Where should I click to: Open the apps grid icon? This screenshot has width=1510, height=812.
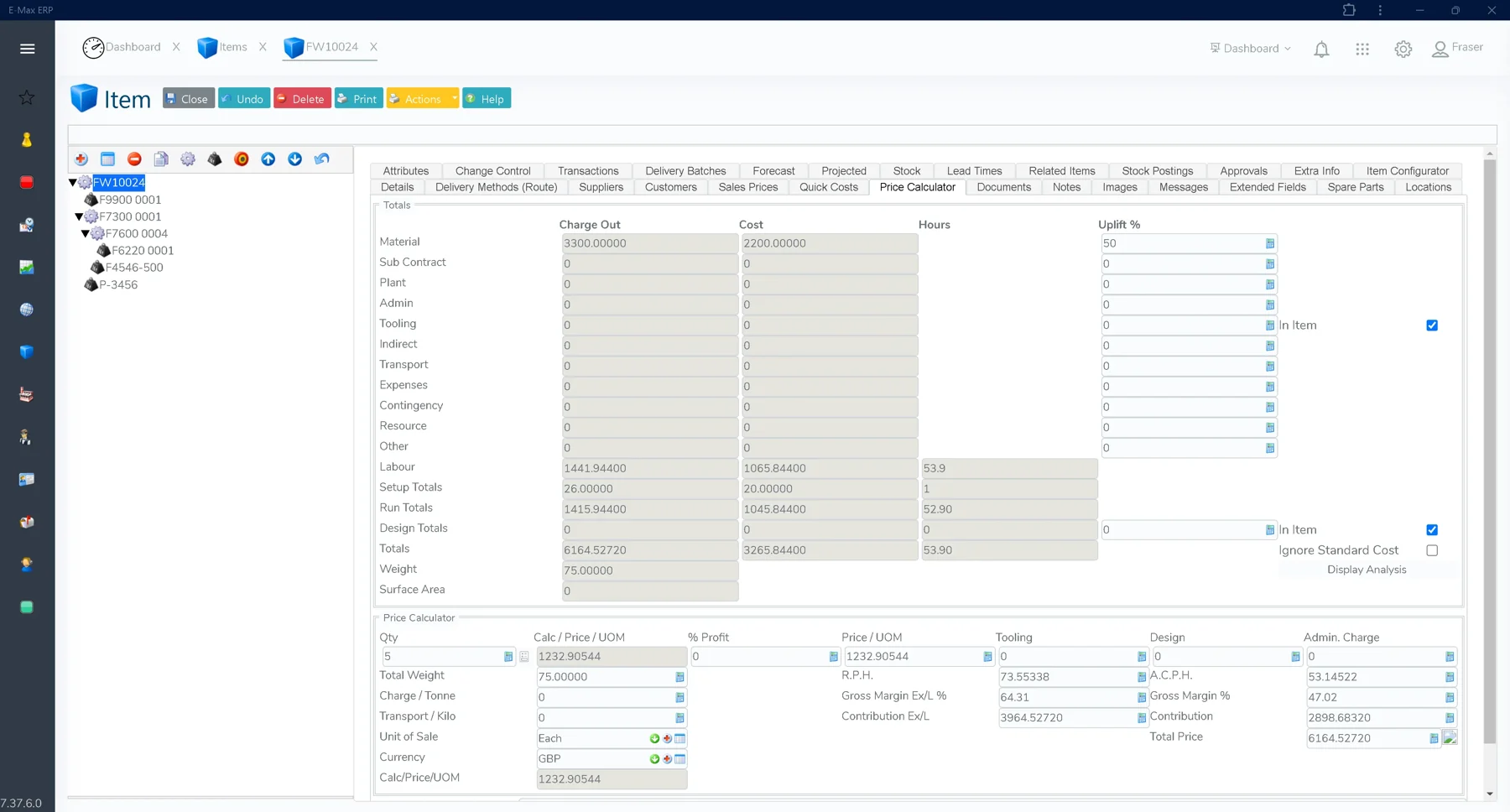tap(1362, 49)
